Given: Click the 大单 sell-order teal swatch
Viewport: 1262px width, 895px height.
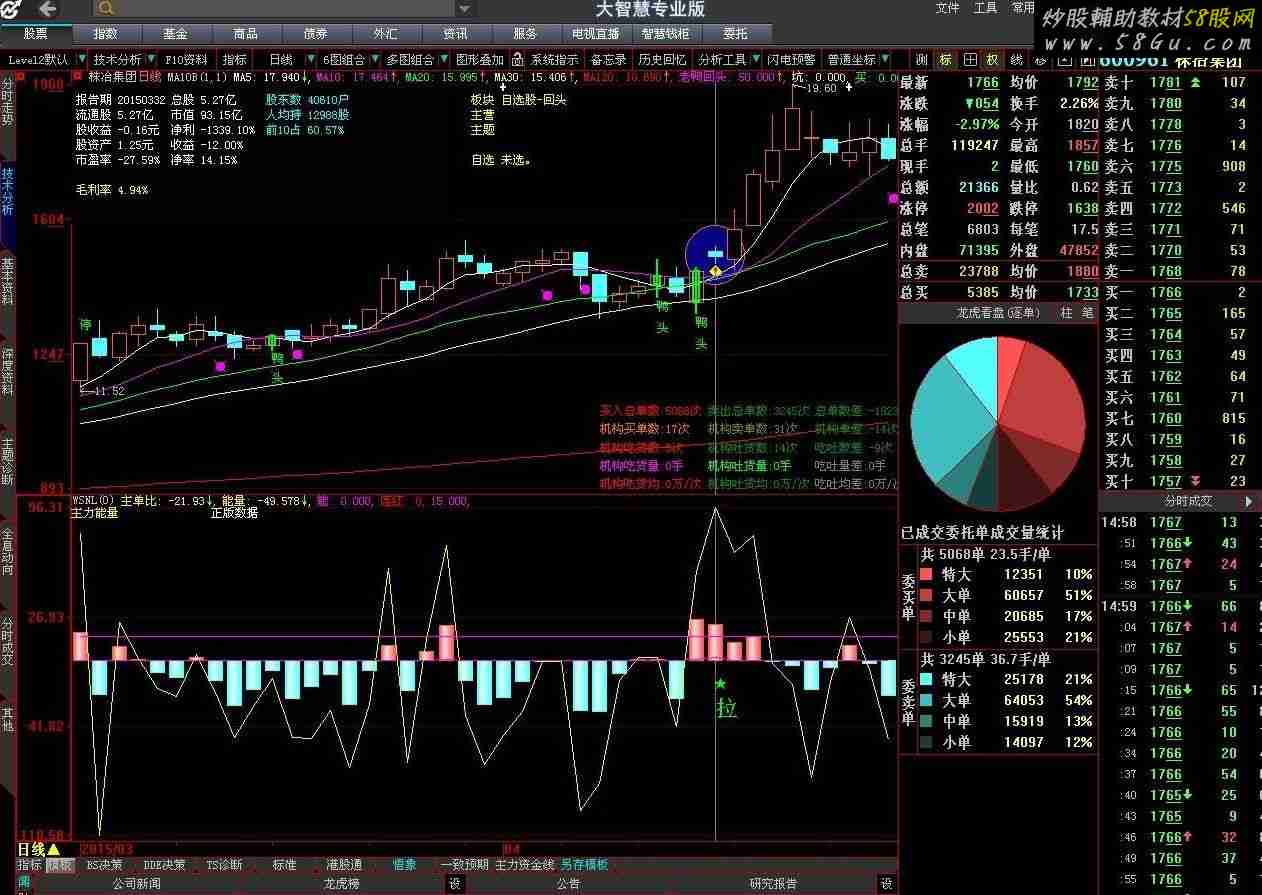Looking at the screenshot, I should tap(926, 700).
